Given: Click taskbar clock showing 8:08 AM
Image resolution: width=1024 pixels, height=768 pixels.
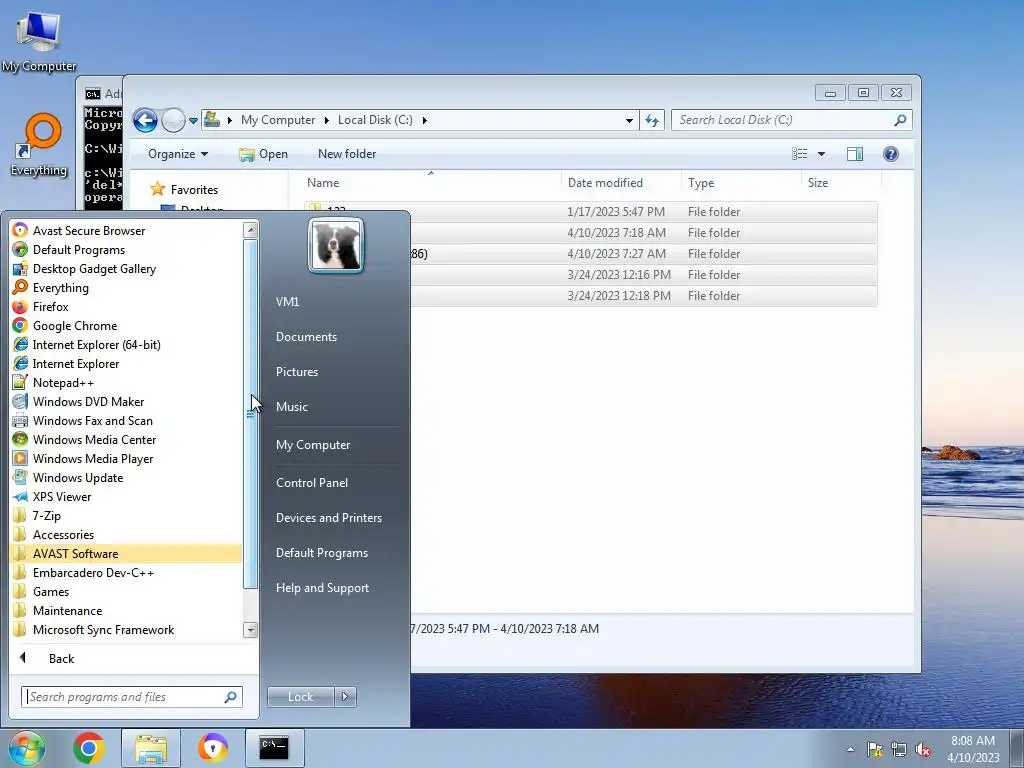Looking at the screenshot, I should [972, 741].
